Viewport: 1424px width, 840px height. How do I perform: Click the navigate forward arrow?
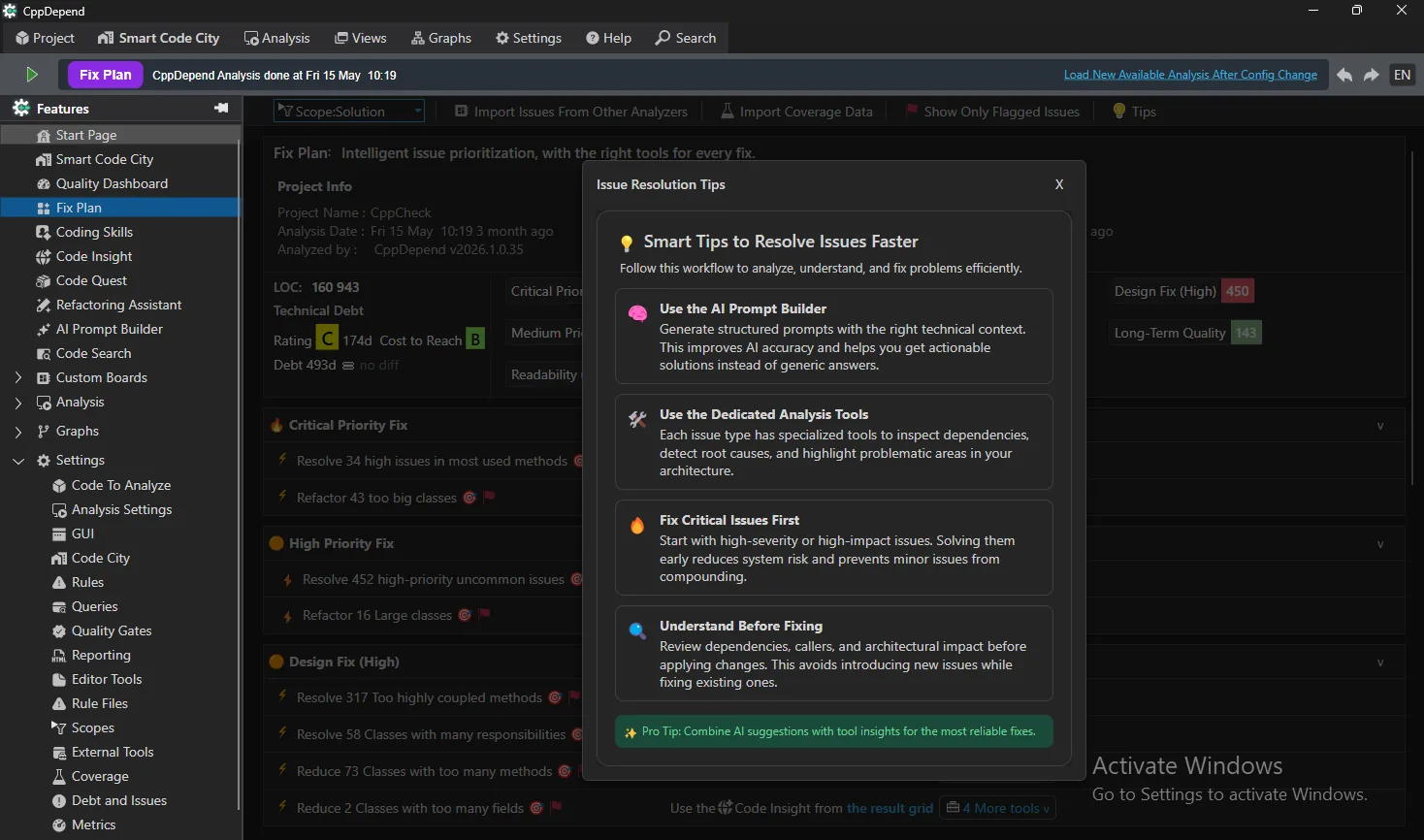click(1372, 75)
